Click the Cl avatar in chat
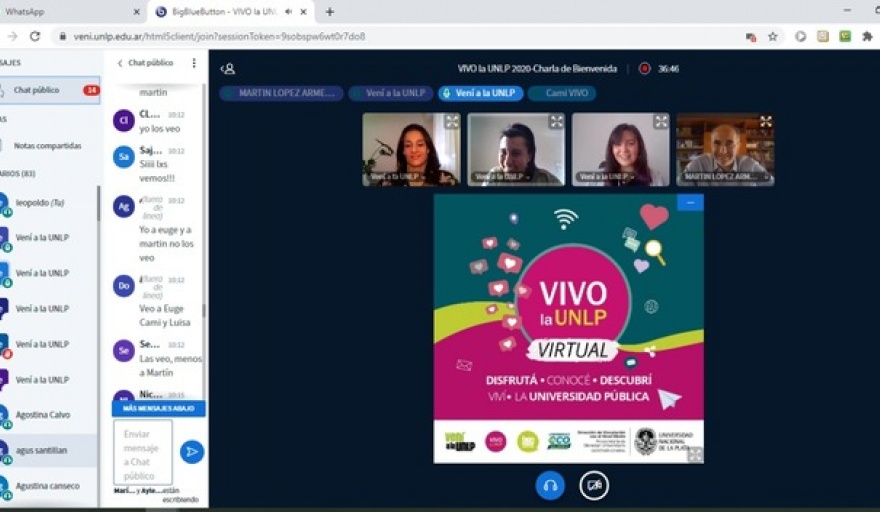880x512 pixels. point(123,120)
